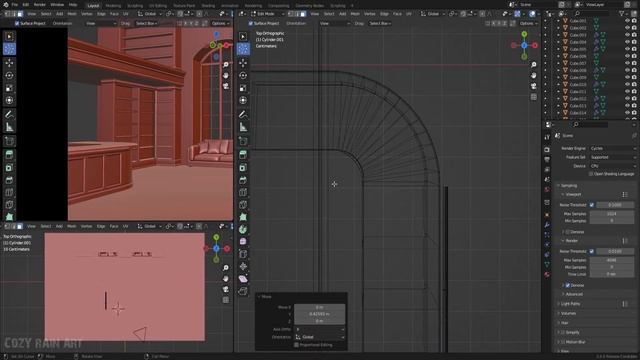Open the Tool properties tab

pyautogui.click(x=547, y=138)
